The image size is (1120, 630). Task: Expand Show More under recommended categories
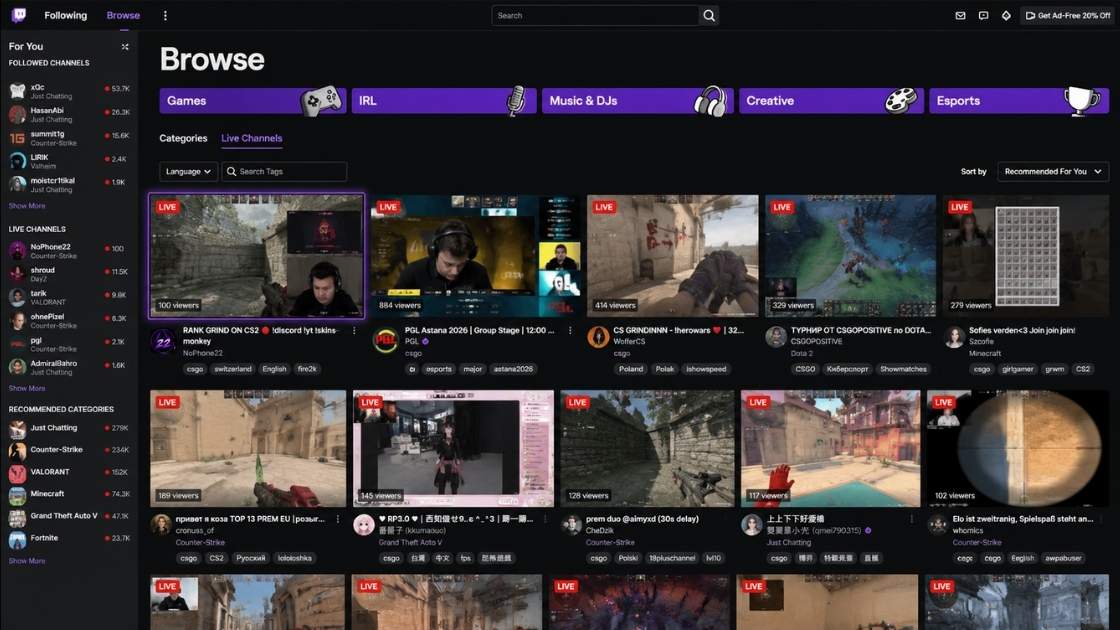(27, 561)
